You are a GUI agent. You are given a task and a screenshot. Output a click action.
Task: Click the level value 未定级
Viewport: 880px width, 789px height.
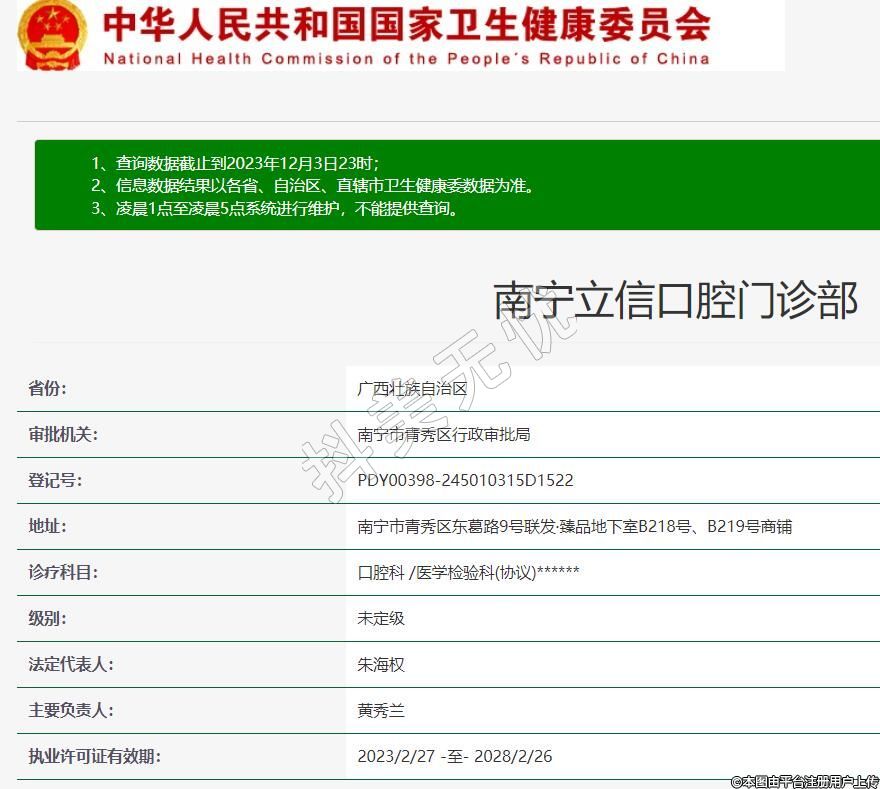[381, 618]
